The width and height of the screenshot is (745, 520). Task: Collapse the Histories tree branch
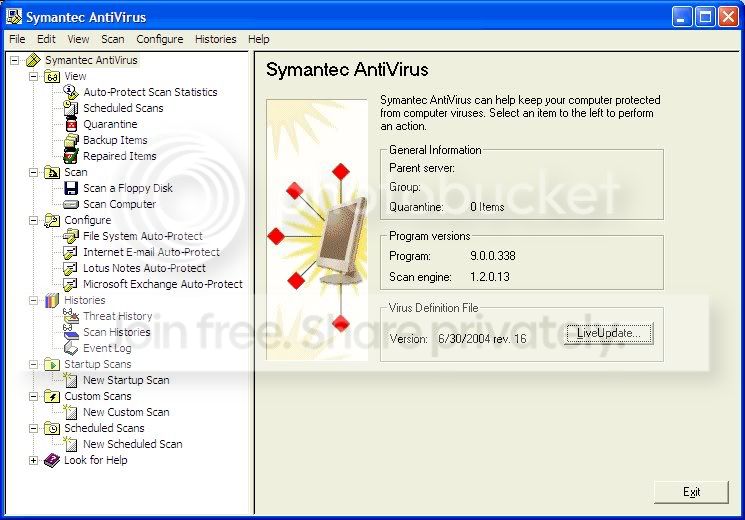click(33, 300)
